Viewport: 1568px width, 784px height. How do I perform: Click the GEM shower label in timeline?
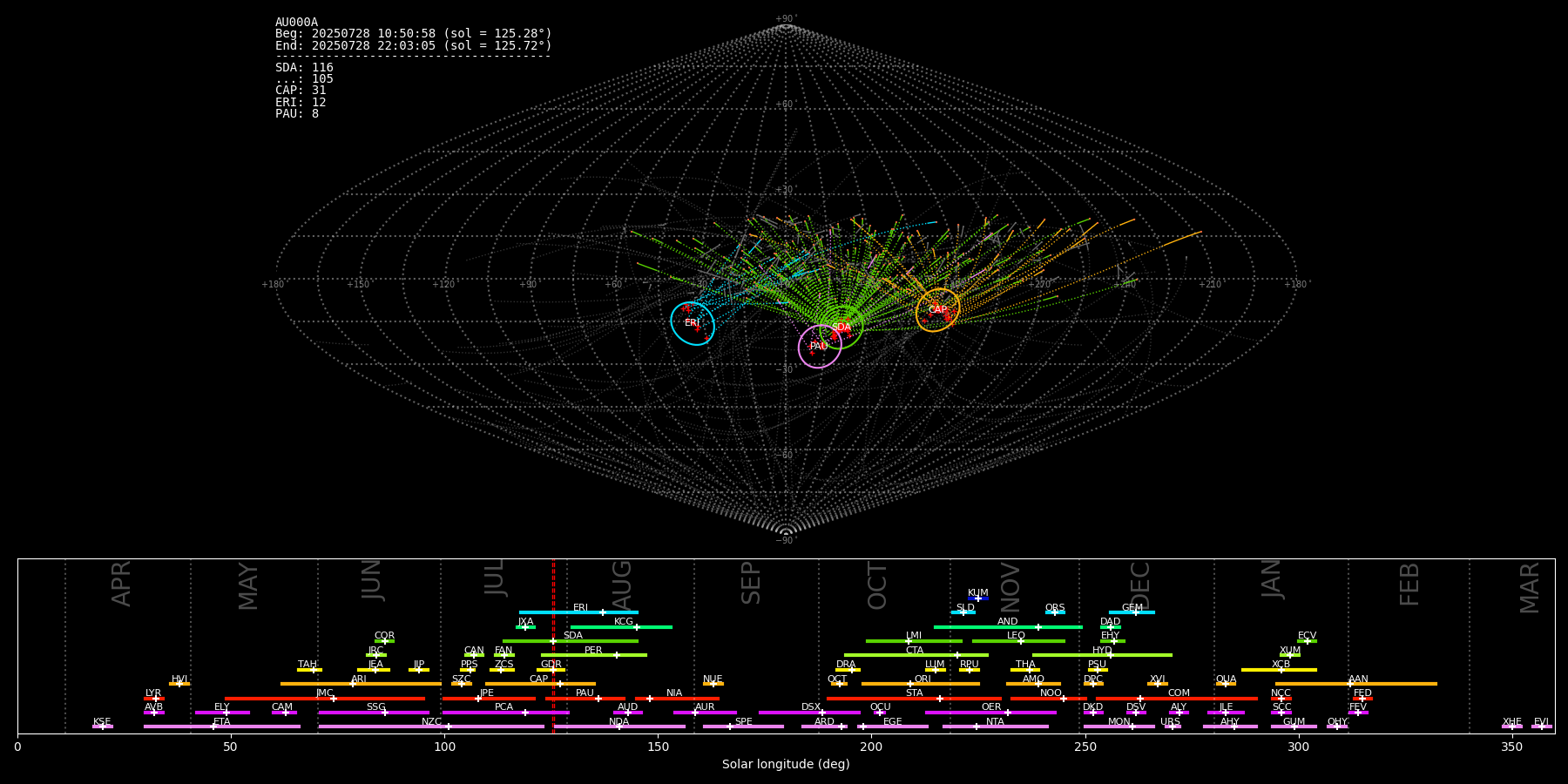point(1132,608)
